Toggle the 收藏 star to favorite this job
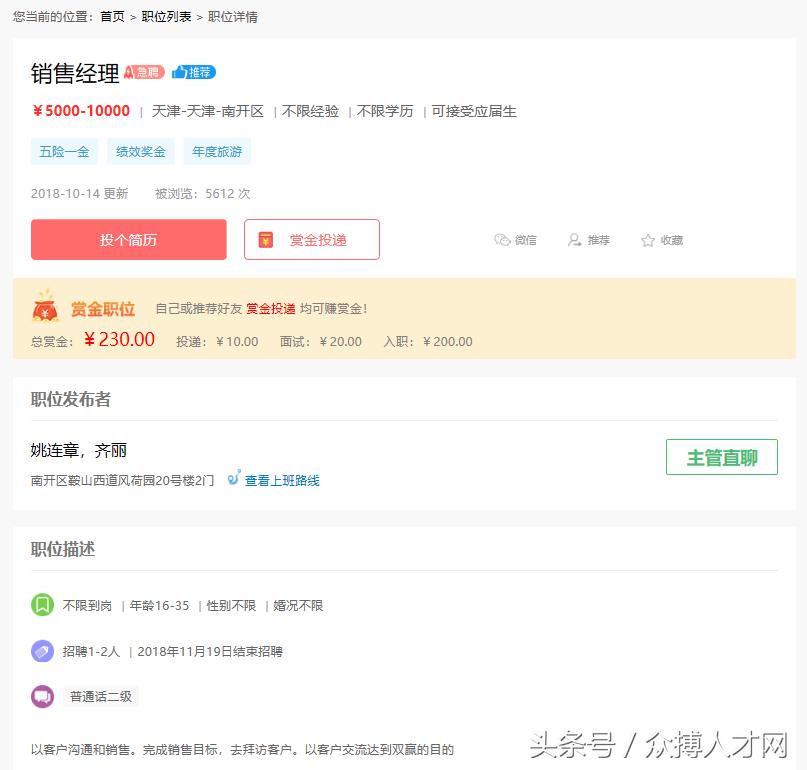 point(660,240)
